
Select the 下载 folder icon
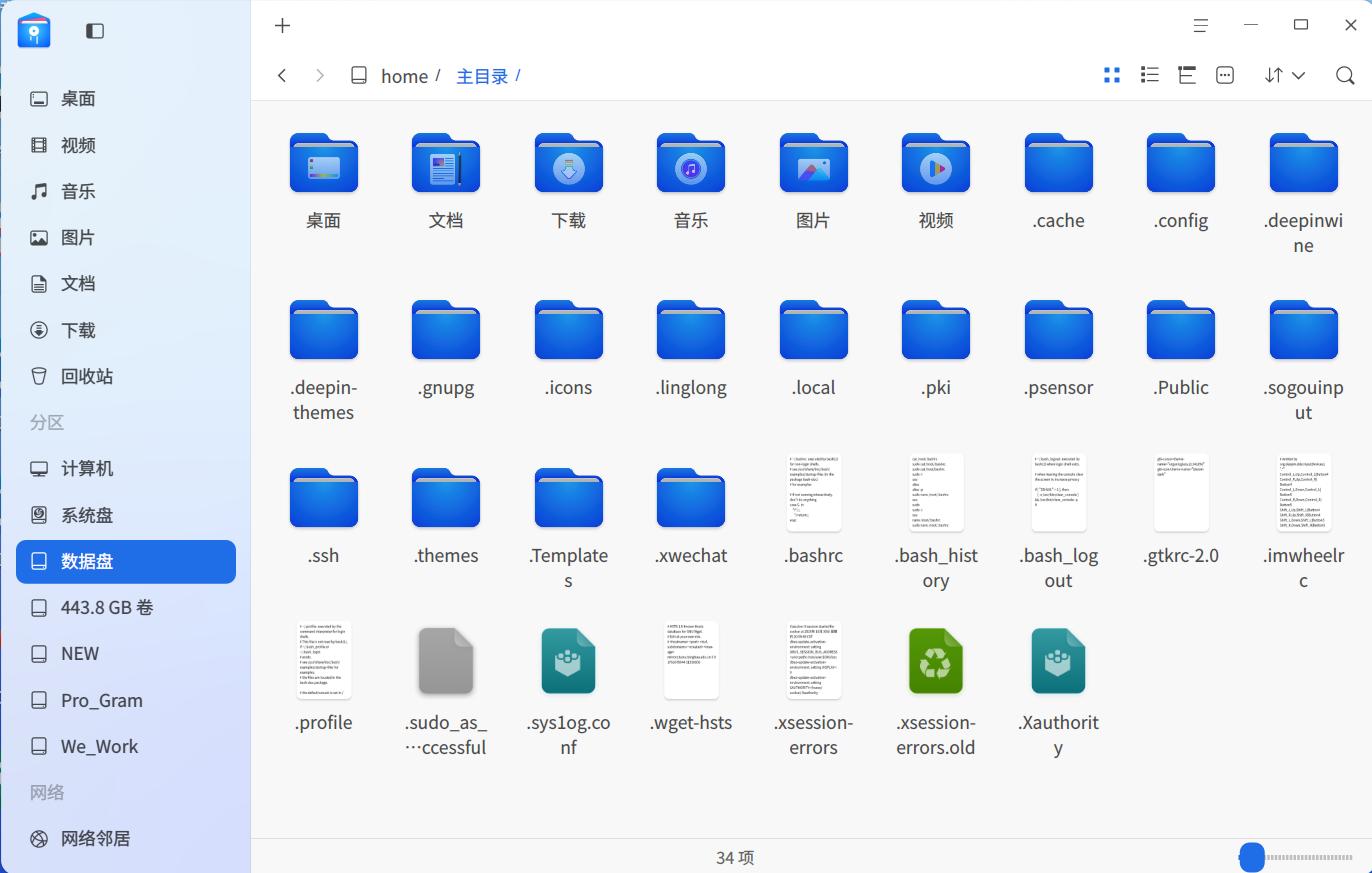click(x=569, y=163)
